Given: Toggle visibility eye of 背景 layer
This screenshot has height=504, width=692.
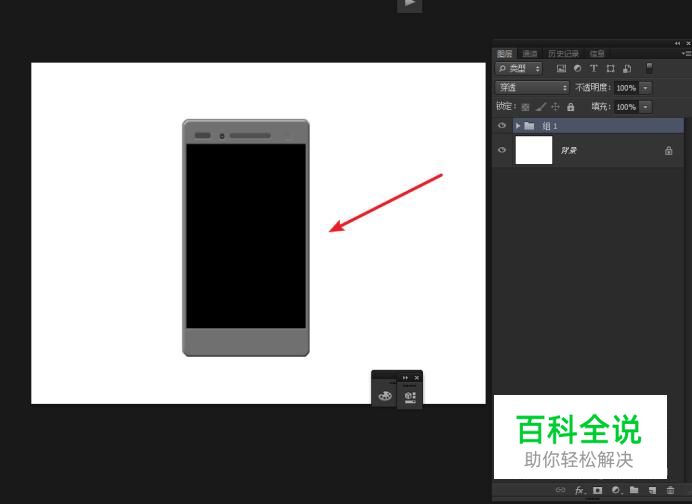Looking at the screenshot, I should pos(502,151).
